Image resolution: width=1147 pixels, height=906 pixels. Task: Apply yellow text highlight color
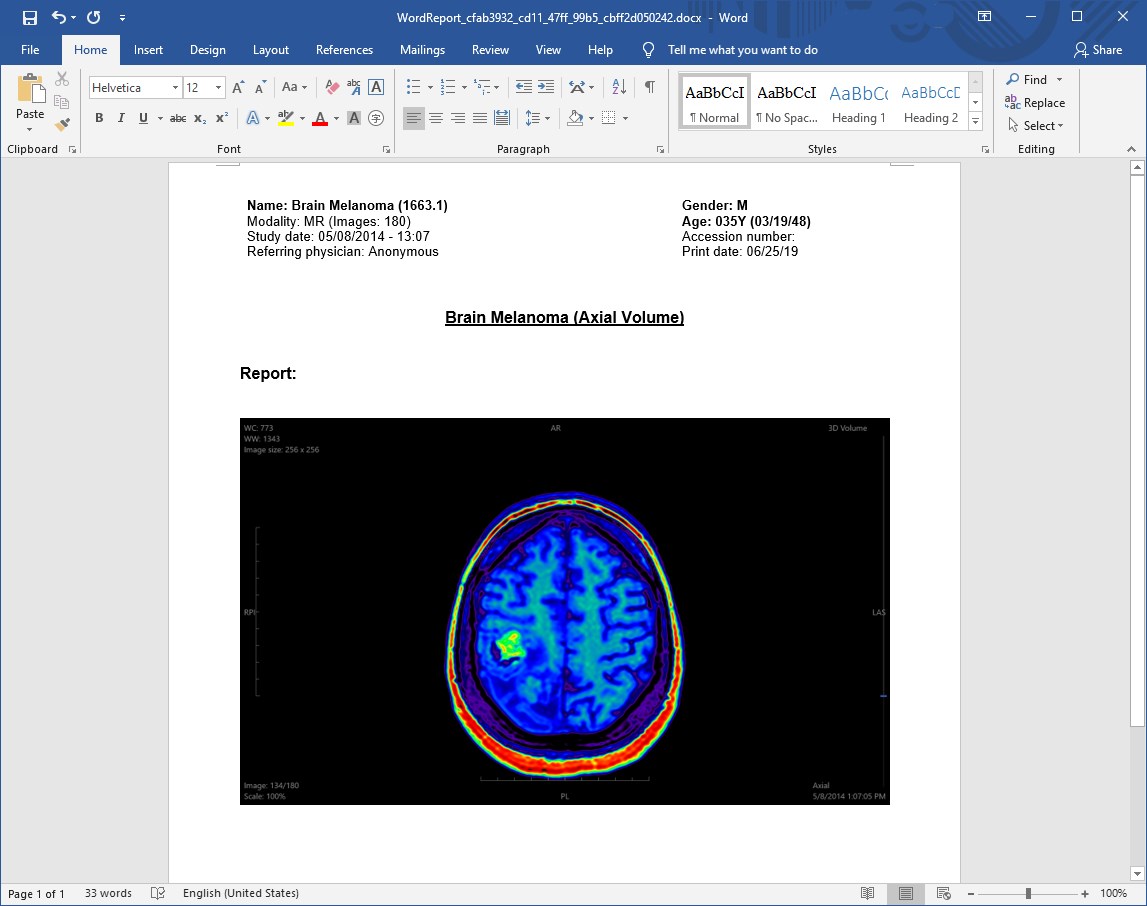coord(286,118)
